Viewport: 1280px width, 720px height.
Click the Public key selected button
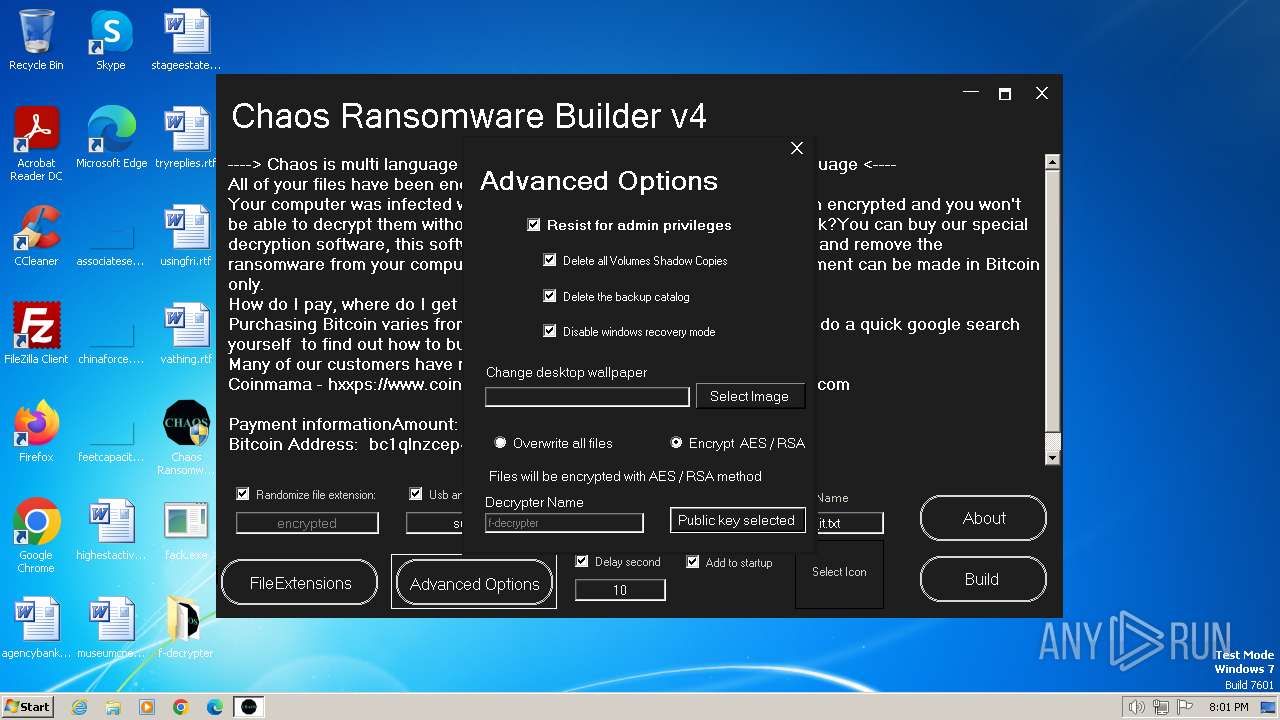click(737, 520)
